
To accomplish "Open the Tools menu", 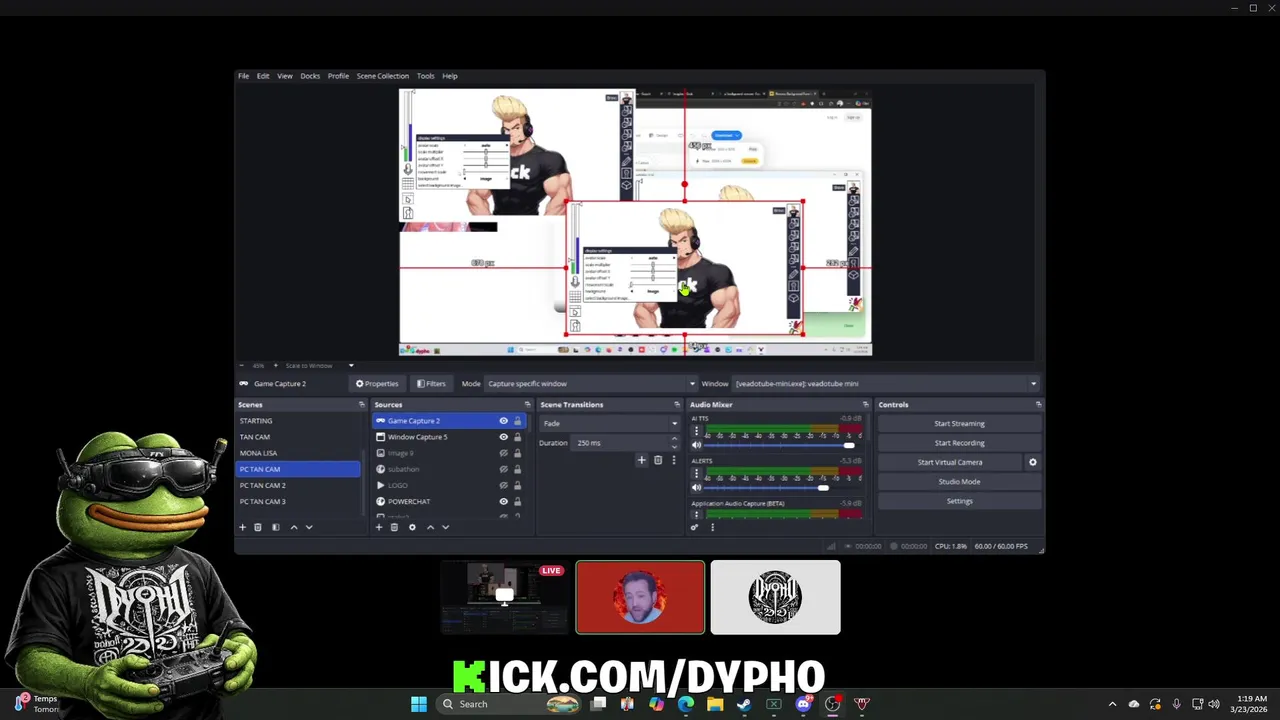I will click(x=425, y=76).
